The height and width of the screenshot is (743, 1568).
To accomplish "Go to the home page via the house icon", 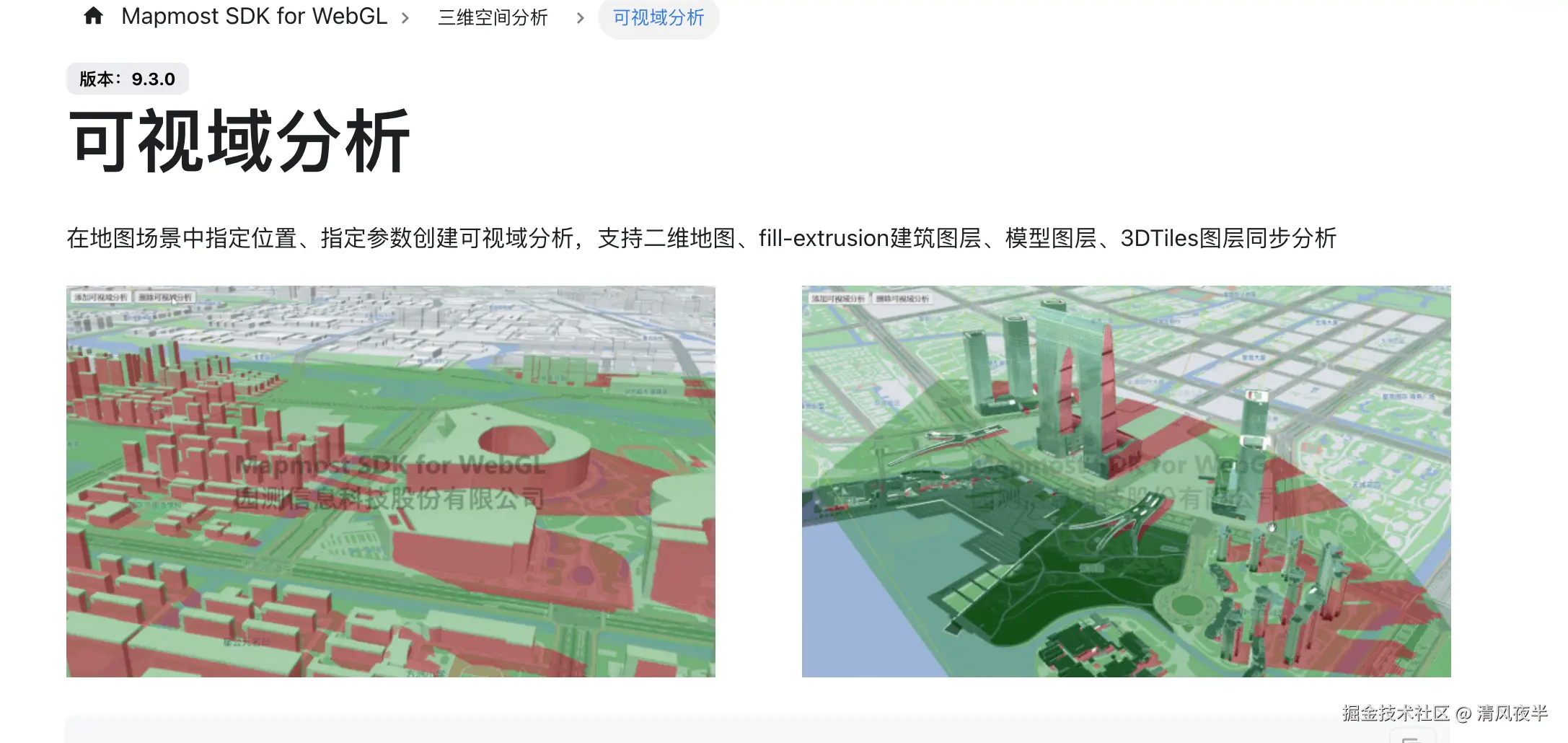I will pyautogui.click(x=93, y=16).
